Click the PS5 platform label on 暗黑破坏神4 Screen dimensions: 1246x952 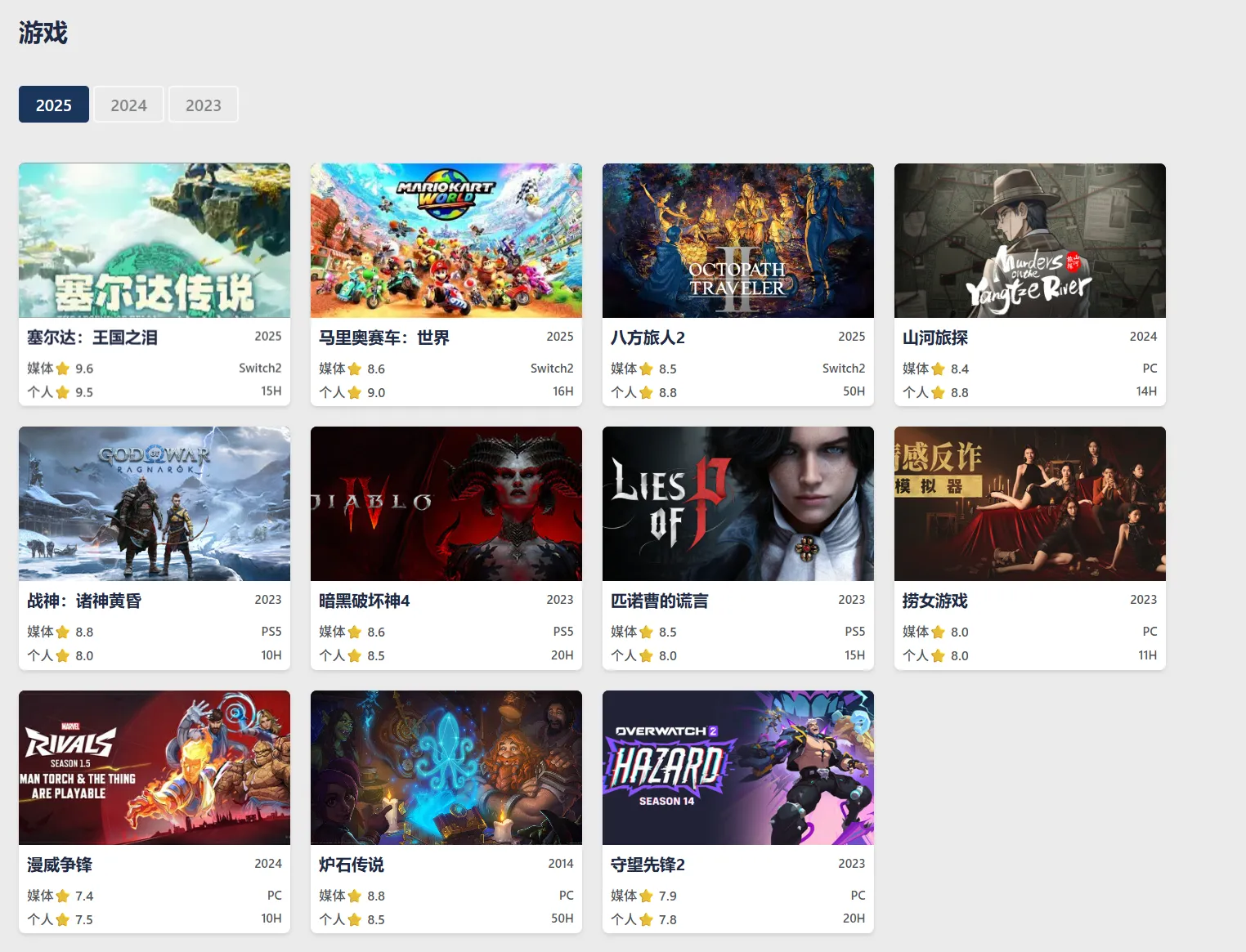click(x=563, y=632)
